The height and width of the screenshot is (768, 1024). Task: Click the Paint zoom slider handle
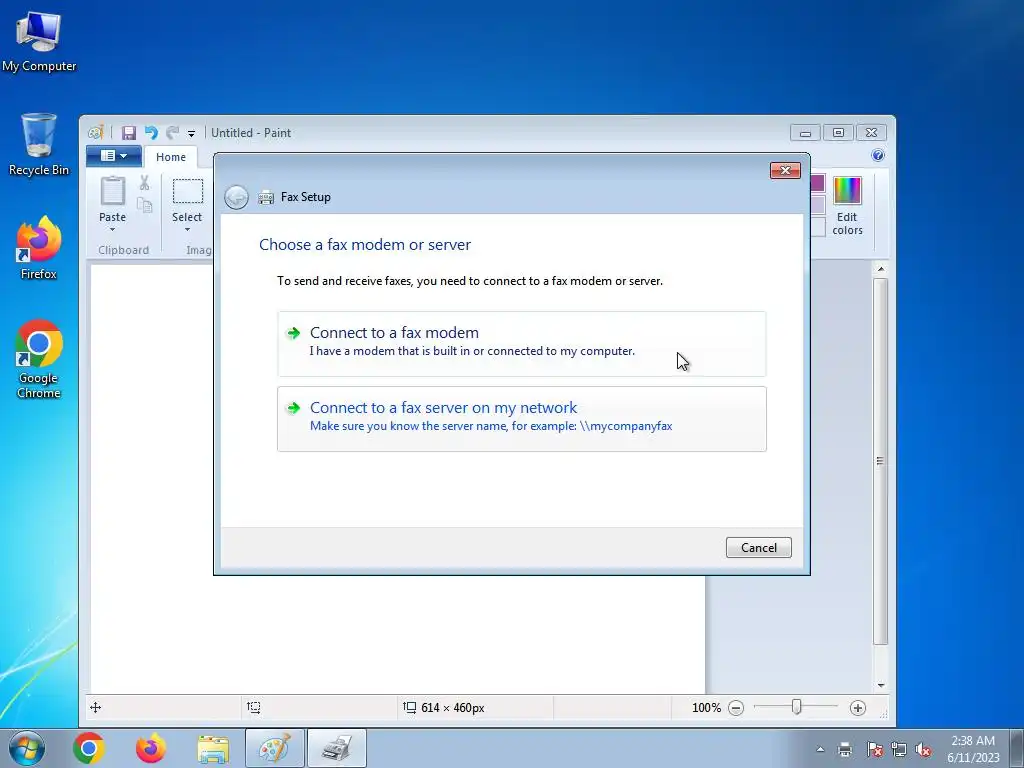pos(796,707)
